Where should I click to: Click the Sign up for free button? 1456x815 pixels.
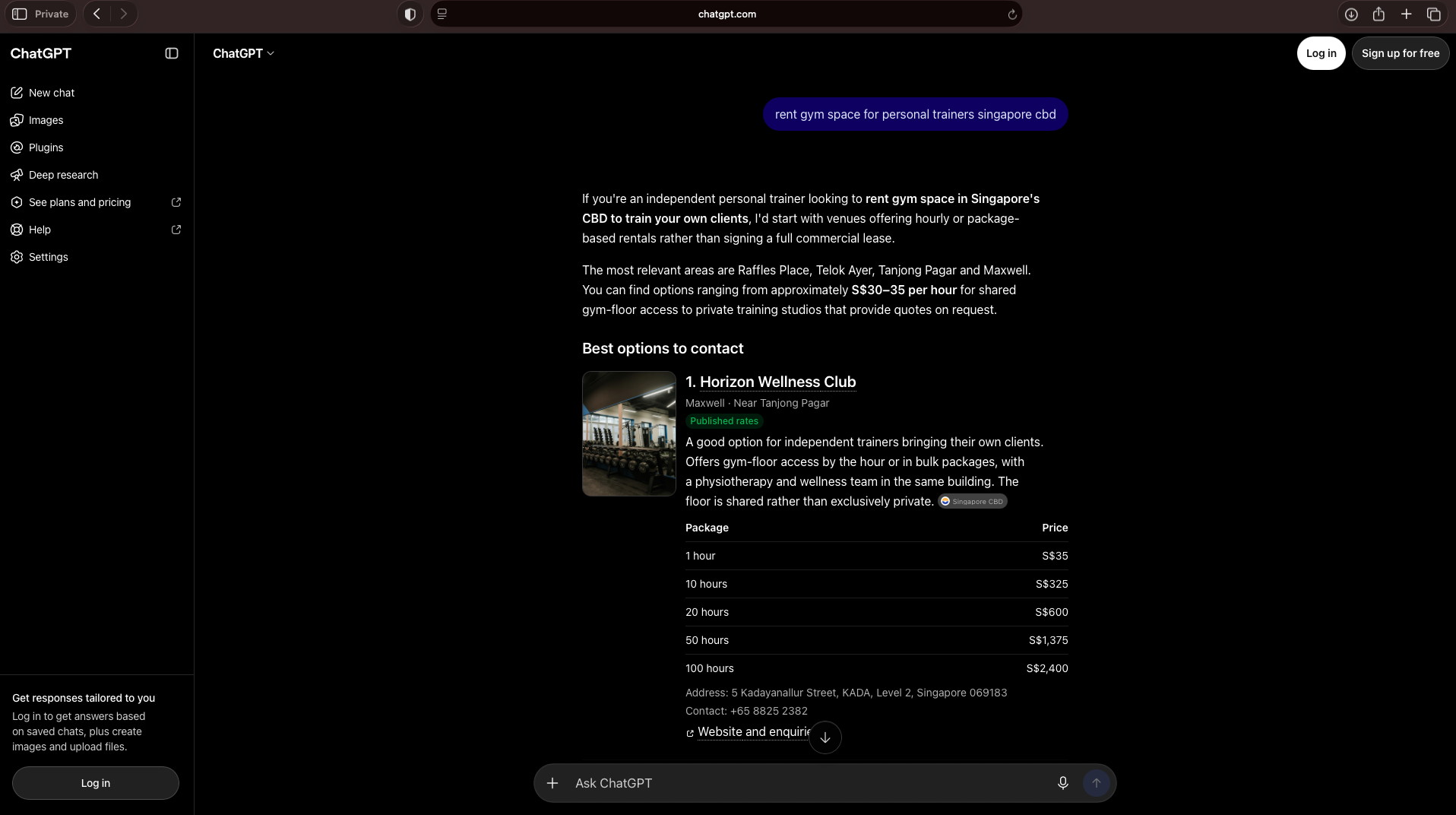[1400, 53]
